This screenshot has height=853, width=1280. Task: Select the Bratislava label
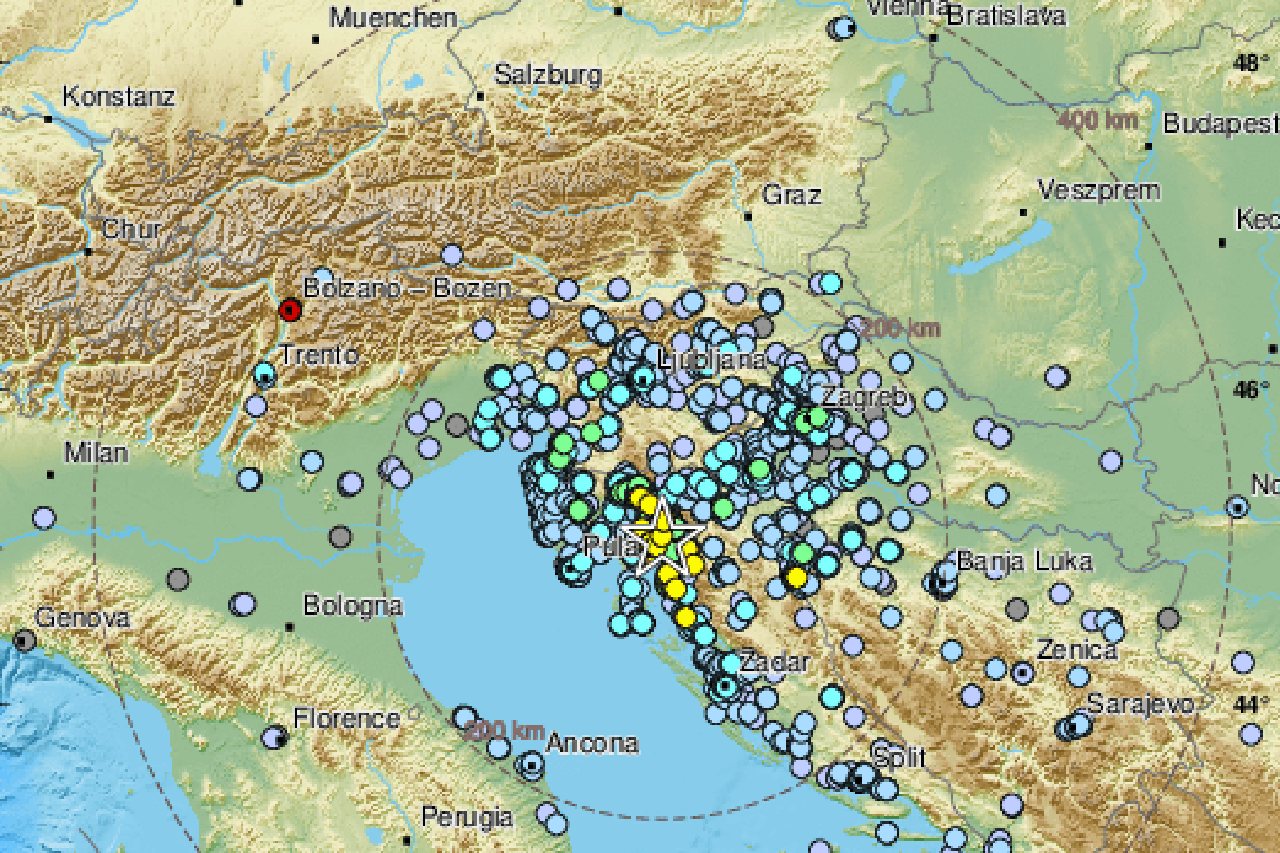pos(1008,16)
